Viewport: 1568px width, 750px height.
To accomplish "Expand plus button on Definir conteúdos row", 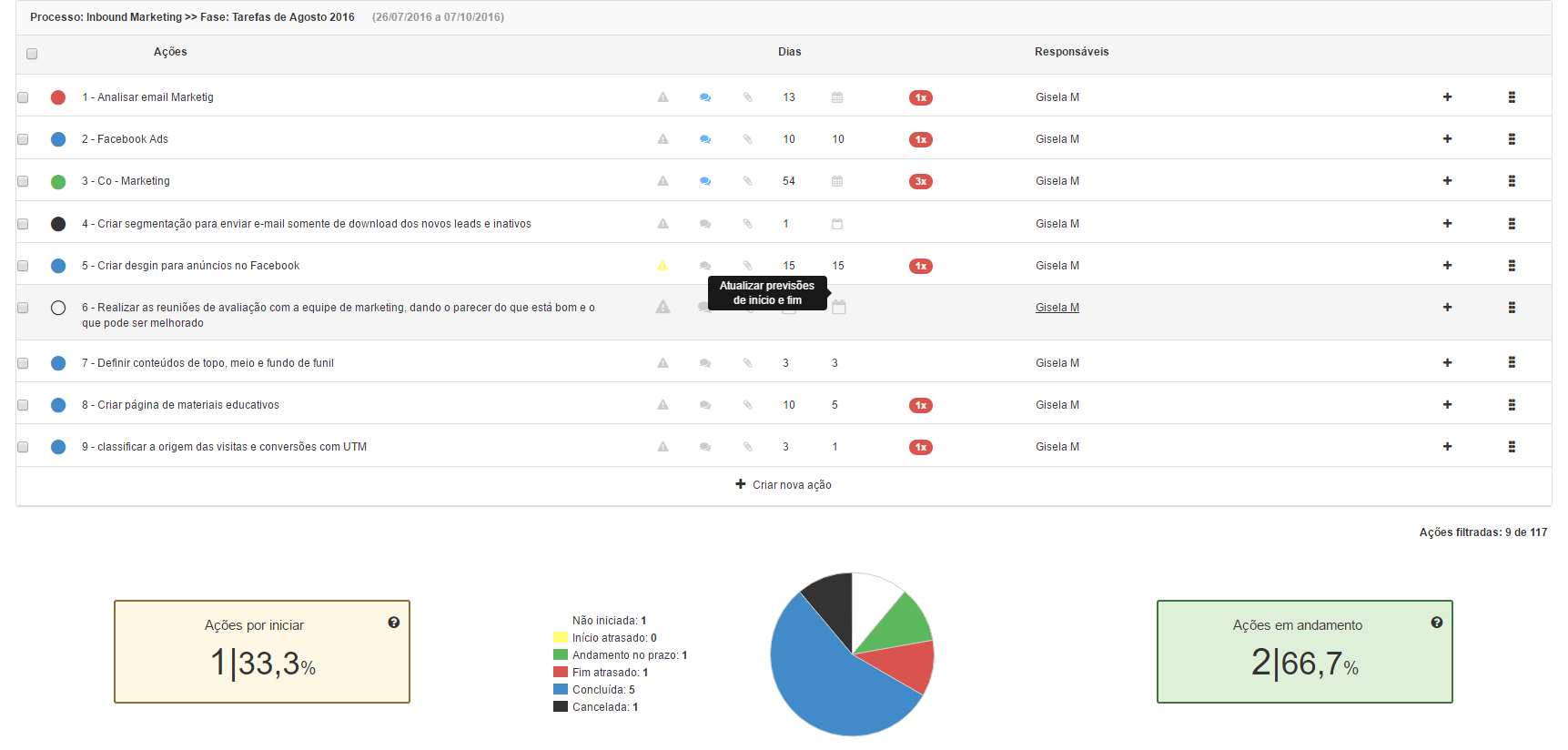I will [1447, 363].
